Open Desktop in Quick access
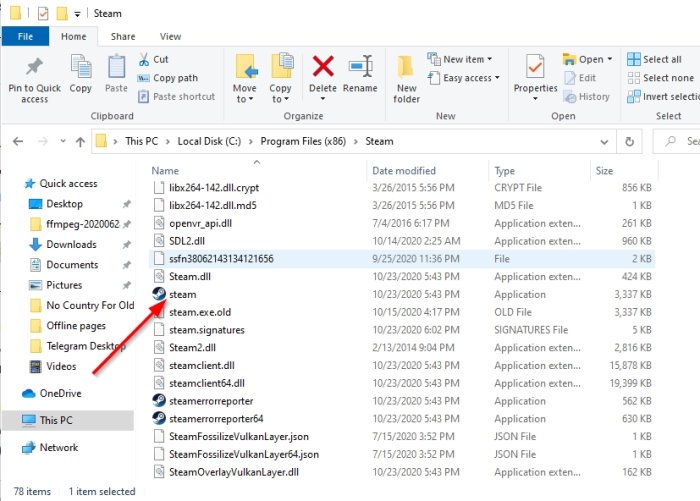 pos(56,204)
